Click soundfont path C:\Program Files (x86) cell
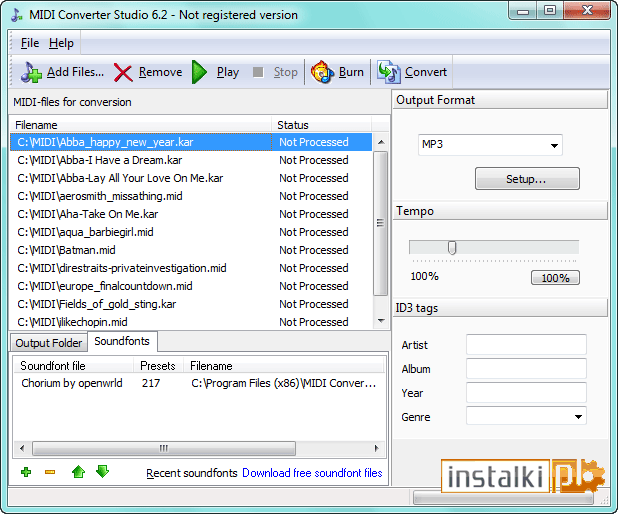The image size is (618, 514). pyautogui.click(x=283, y=383)
